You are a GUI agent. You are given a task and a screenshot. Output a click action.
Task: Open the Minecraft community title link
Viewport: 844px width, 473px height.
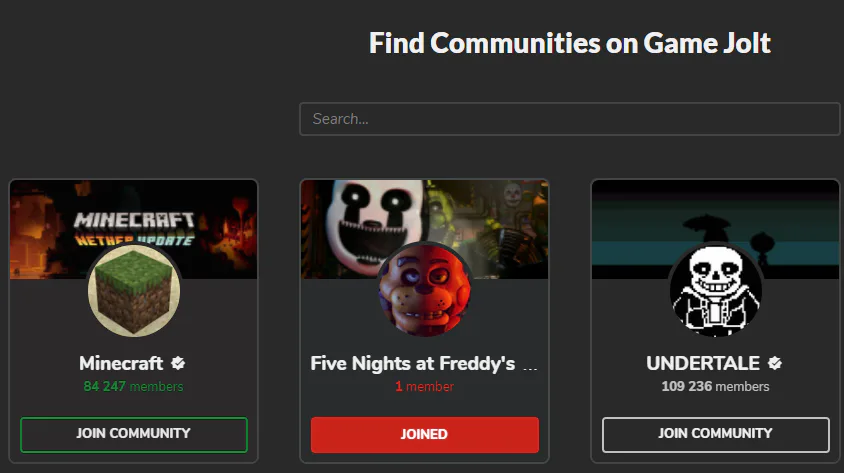(121, 364)
